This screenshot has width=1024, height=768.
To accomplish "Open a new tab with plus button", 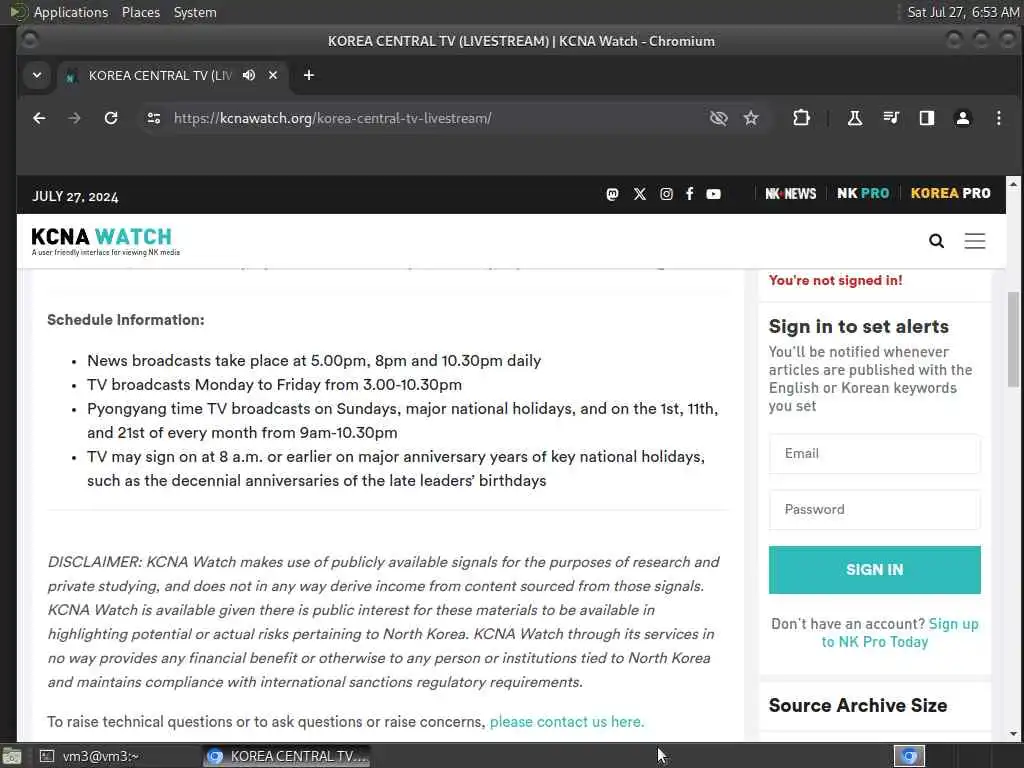I will (309, 75).
